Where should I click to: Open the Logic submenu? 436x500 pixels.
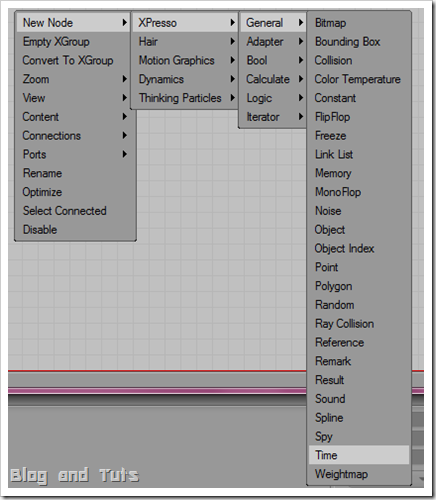coord(273,98)
